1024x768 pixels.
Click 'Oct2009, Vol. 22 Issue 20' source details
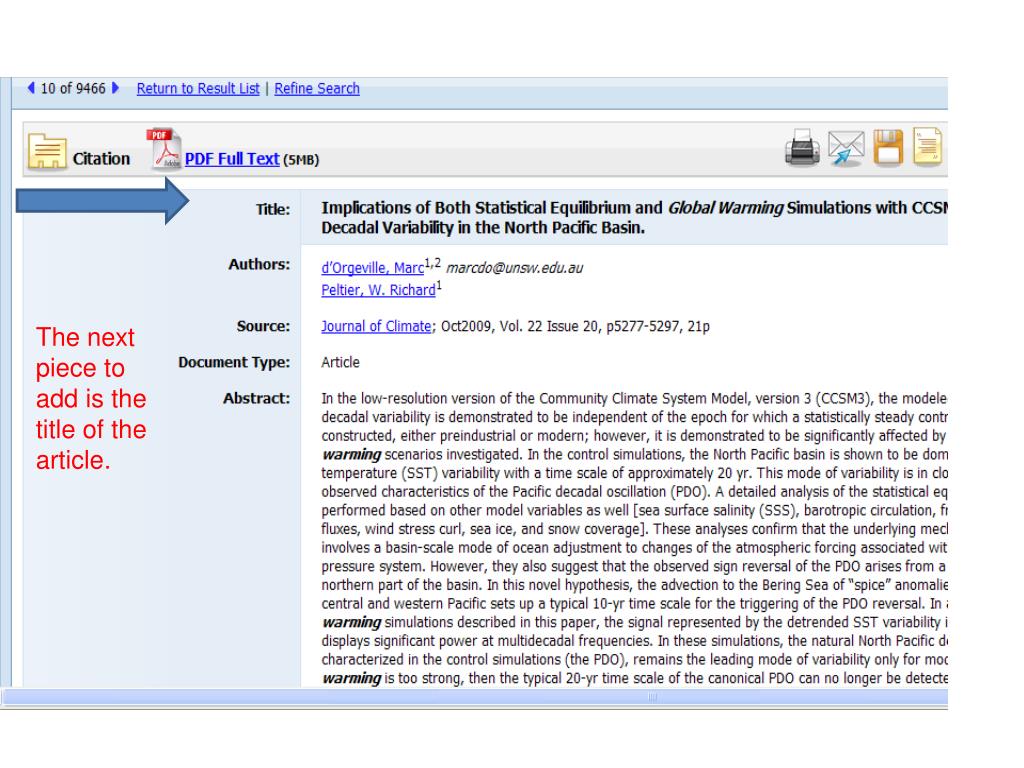point(522,326)
